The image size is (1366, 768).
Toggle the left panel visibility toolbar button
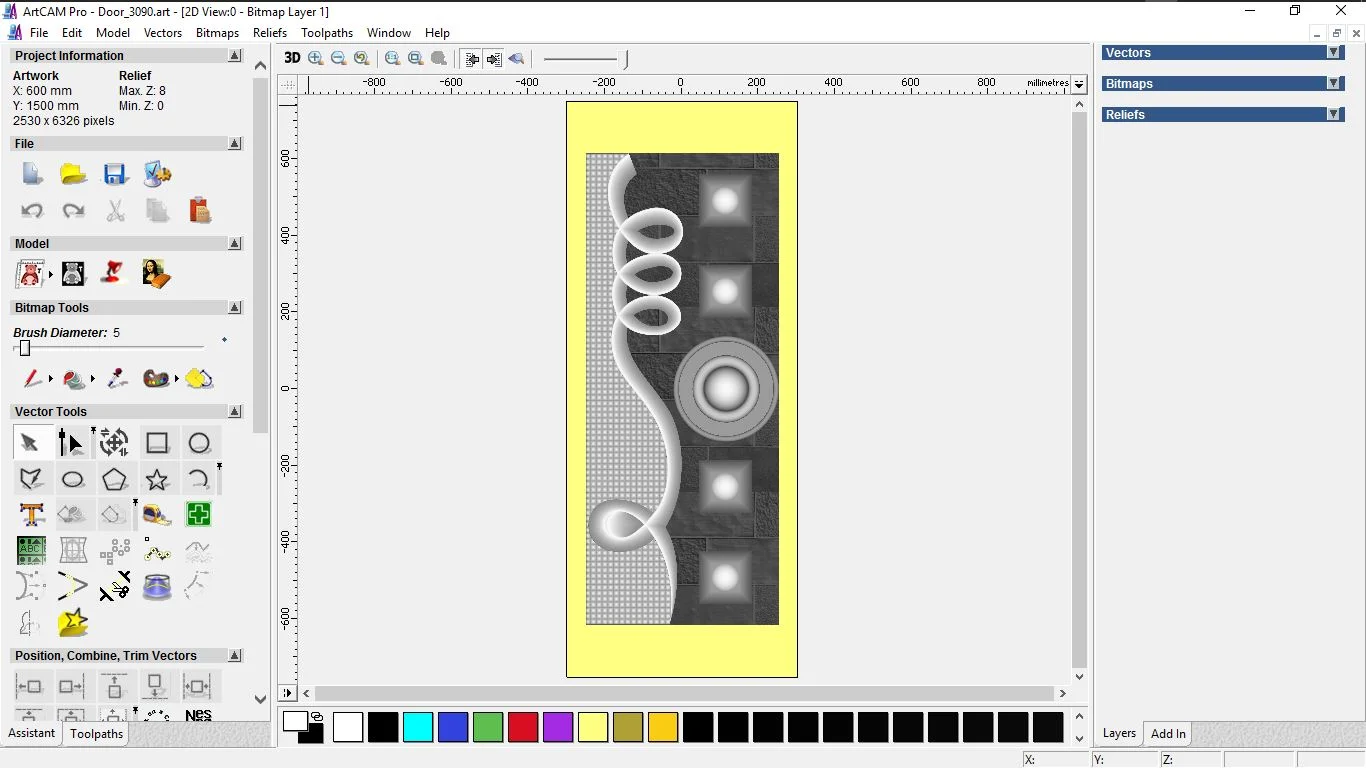point(472,59)
